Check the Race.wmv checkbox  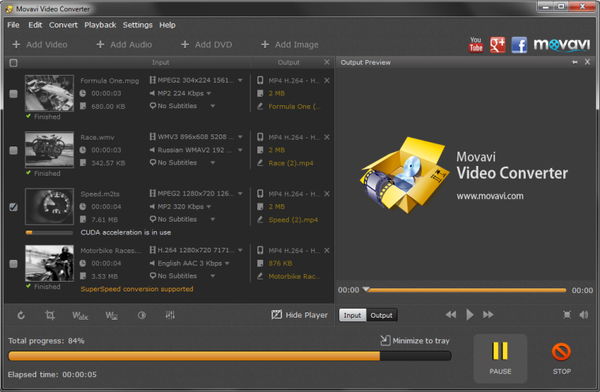[x=13, y=150]
